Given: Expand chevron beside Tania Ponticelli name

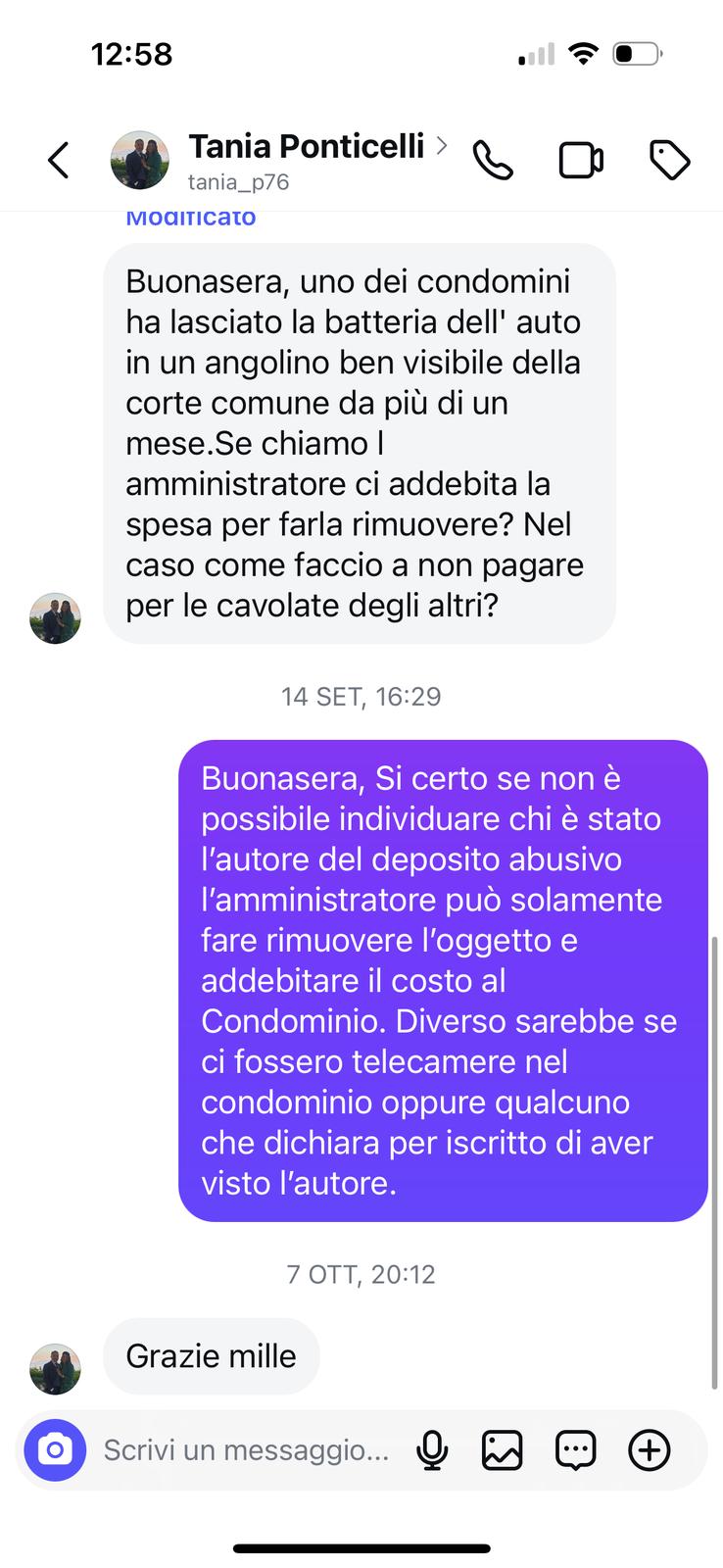Looking at the screenshot, I should tap(442, 146).
